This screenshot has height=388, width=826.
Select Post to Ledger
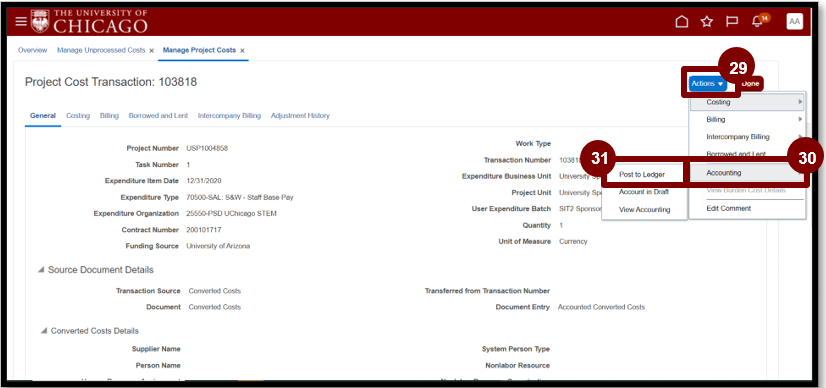tap(642, 175)
